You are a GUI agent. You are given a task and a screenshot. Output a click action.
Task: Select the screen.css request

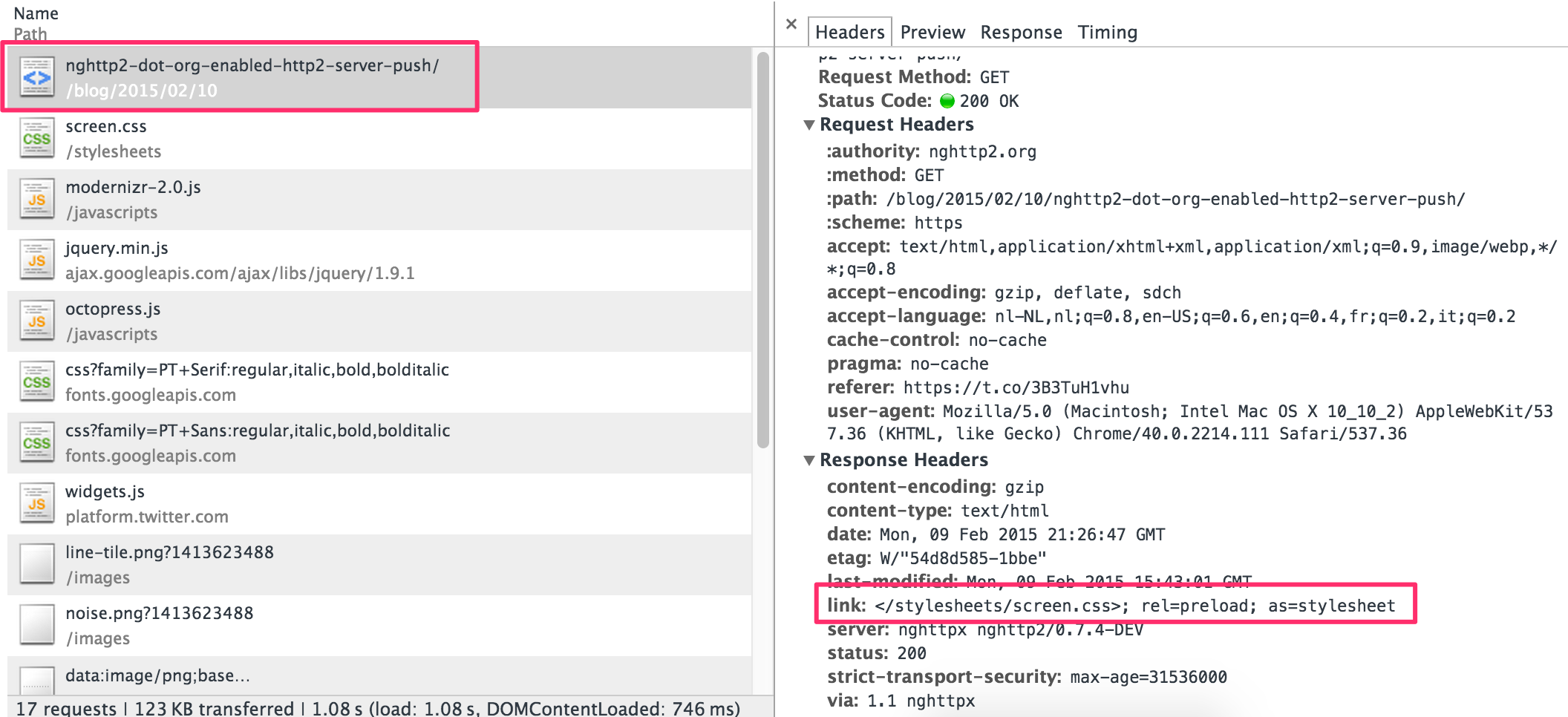click(x=379, y=139)
